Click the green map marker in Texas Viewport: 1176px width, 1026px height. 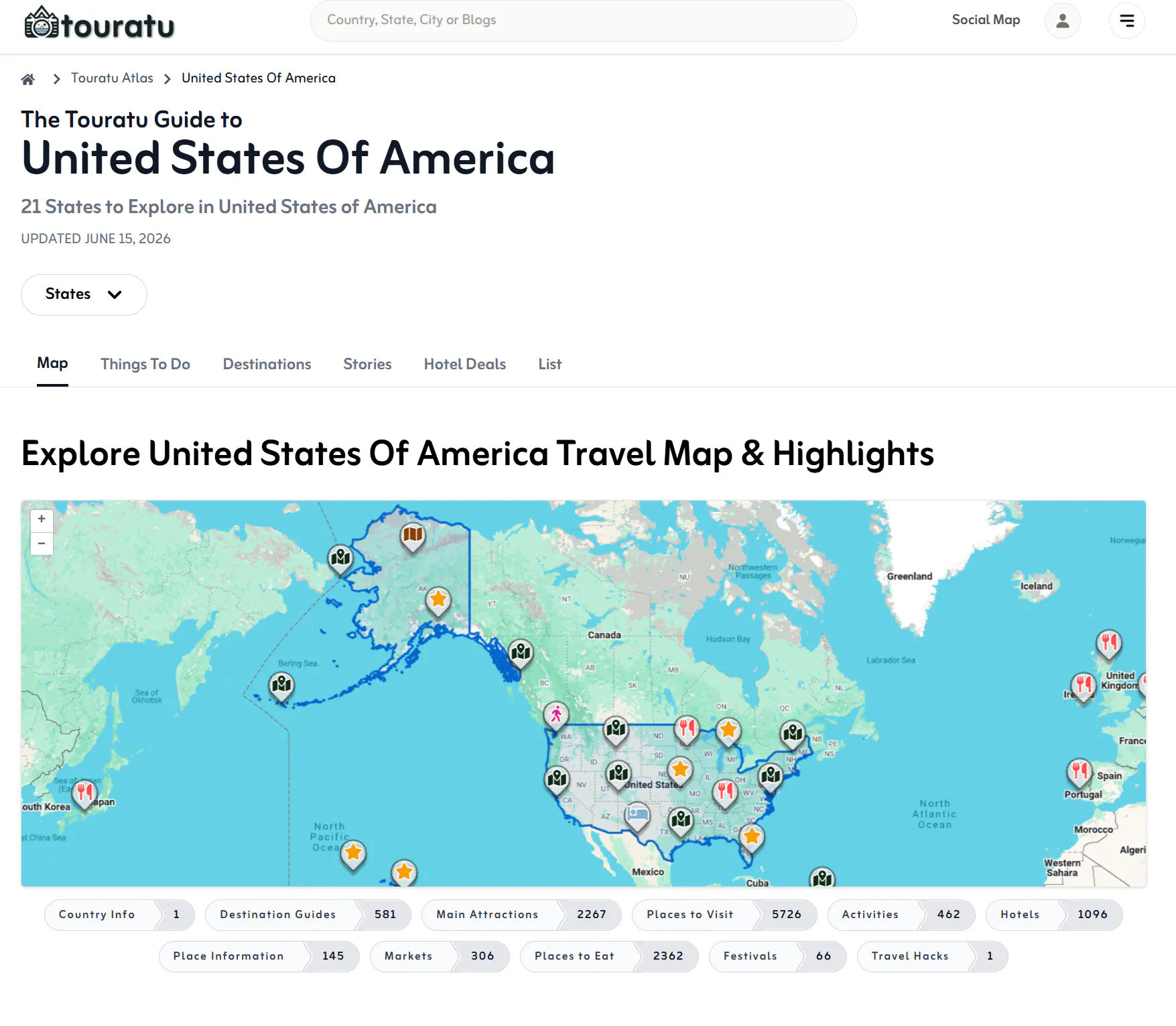681,821
